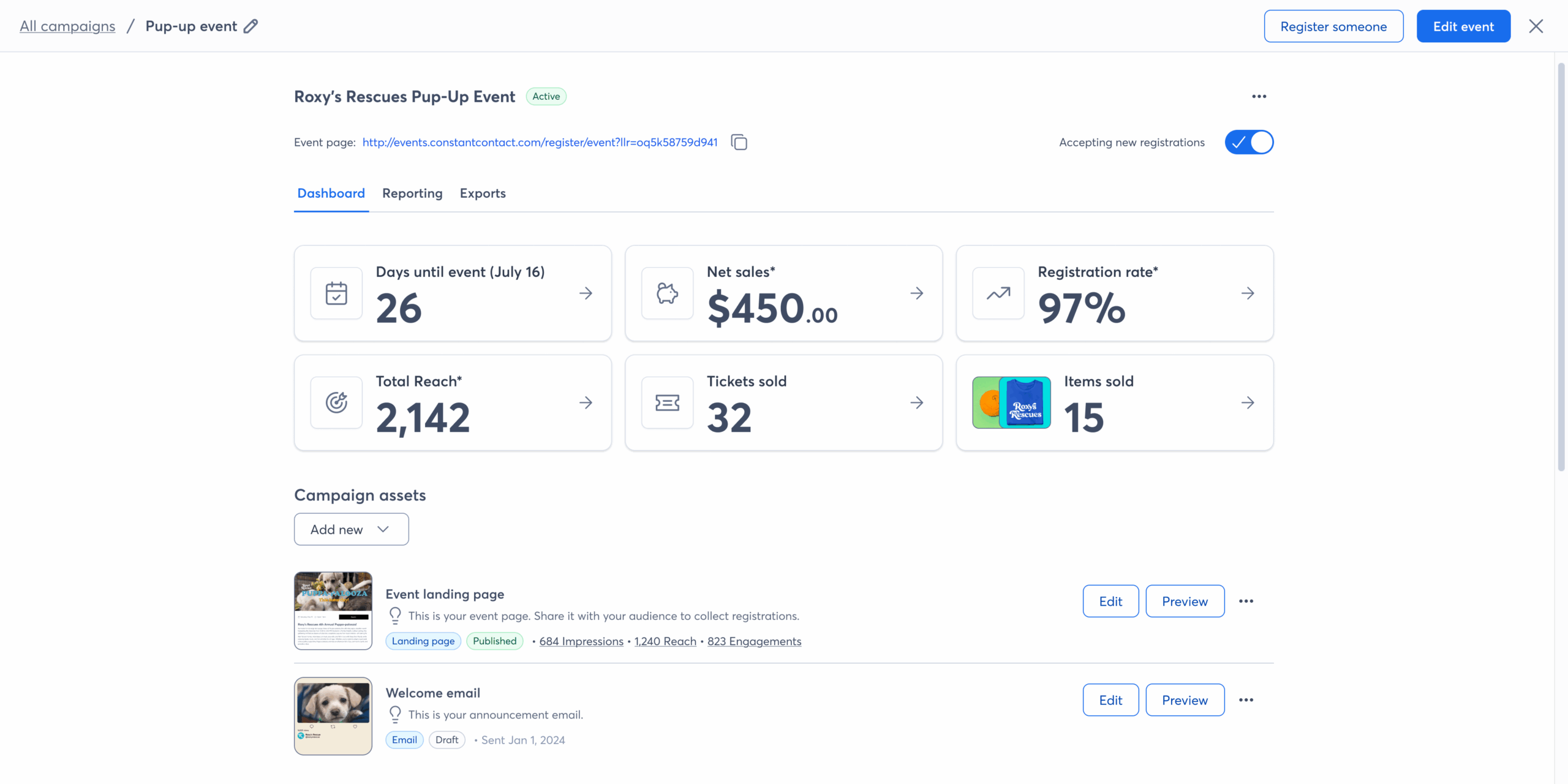Click the target icon for Total Reach
This screenshot has width=1568, height=784.
tap(336, 402)
